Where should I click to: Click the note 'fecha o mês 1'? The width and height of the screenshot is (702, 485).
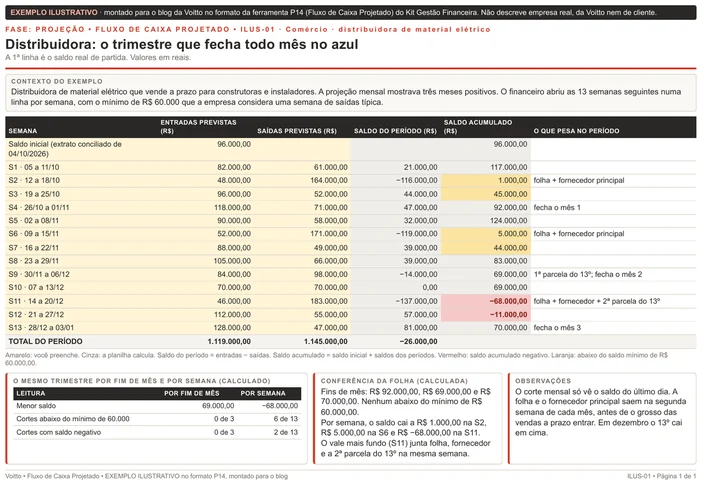tap(557, 207)
